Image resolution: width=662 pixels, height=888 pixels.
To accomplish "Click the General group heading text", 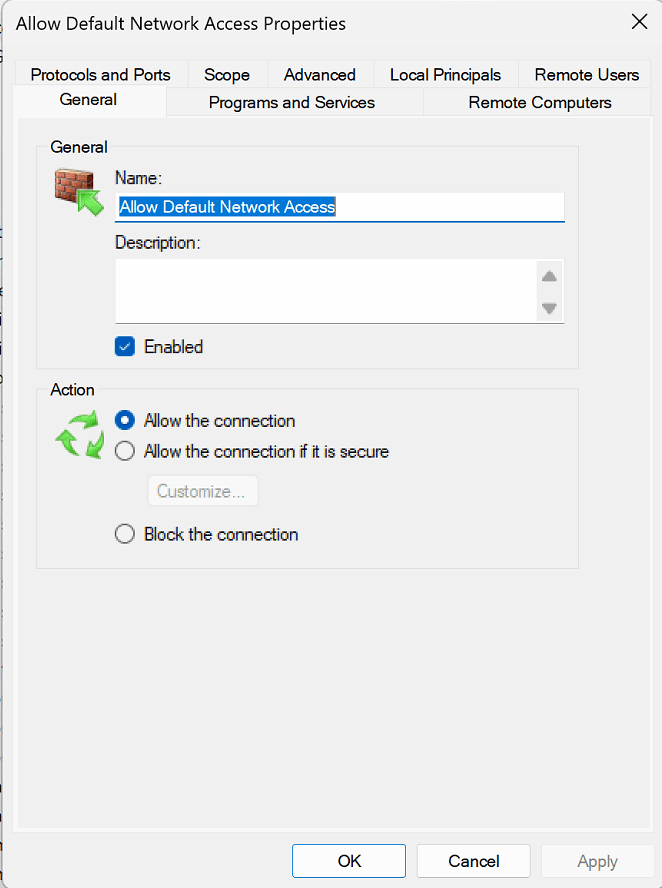I will [x=79, y=147].
